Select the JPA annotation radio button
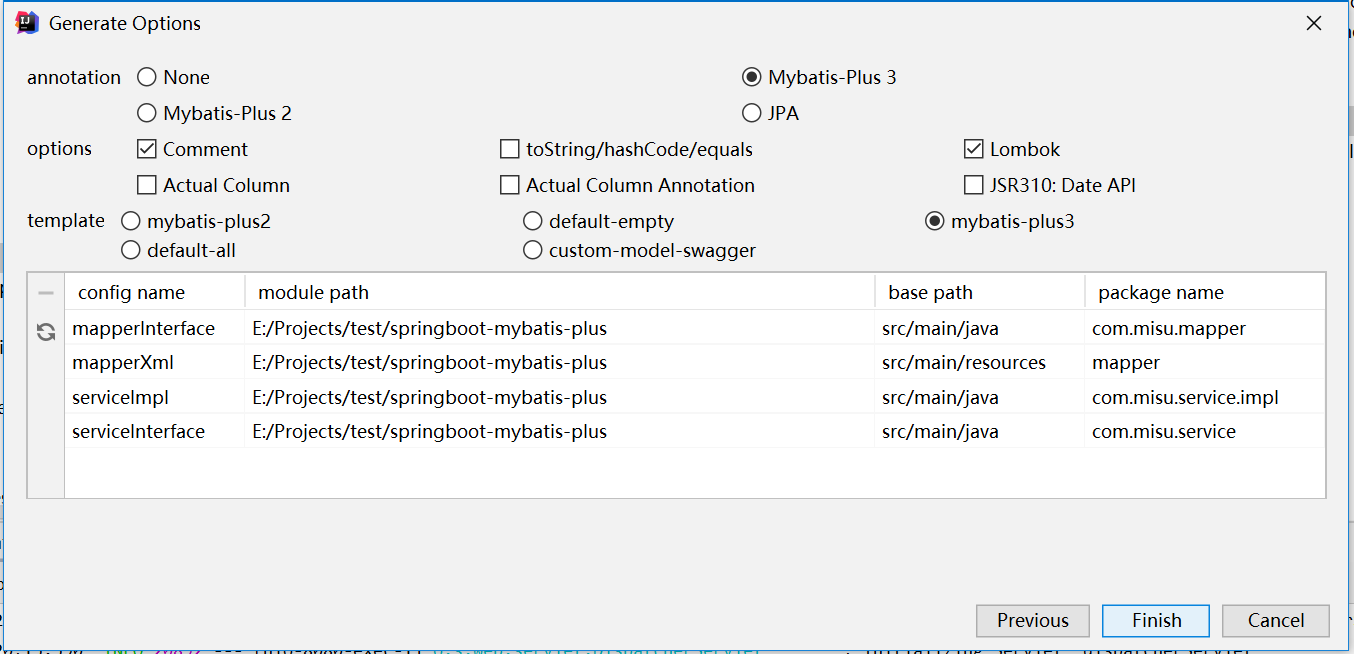This screenshot has height=654, width=1354. pyautogui.click(x=752, y=114)
